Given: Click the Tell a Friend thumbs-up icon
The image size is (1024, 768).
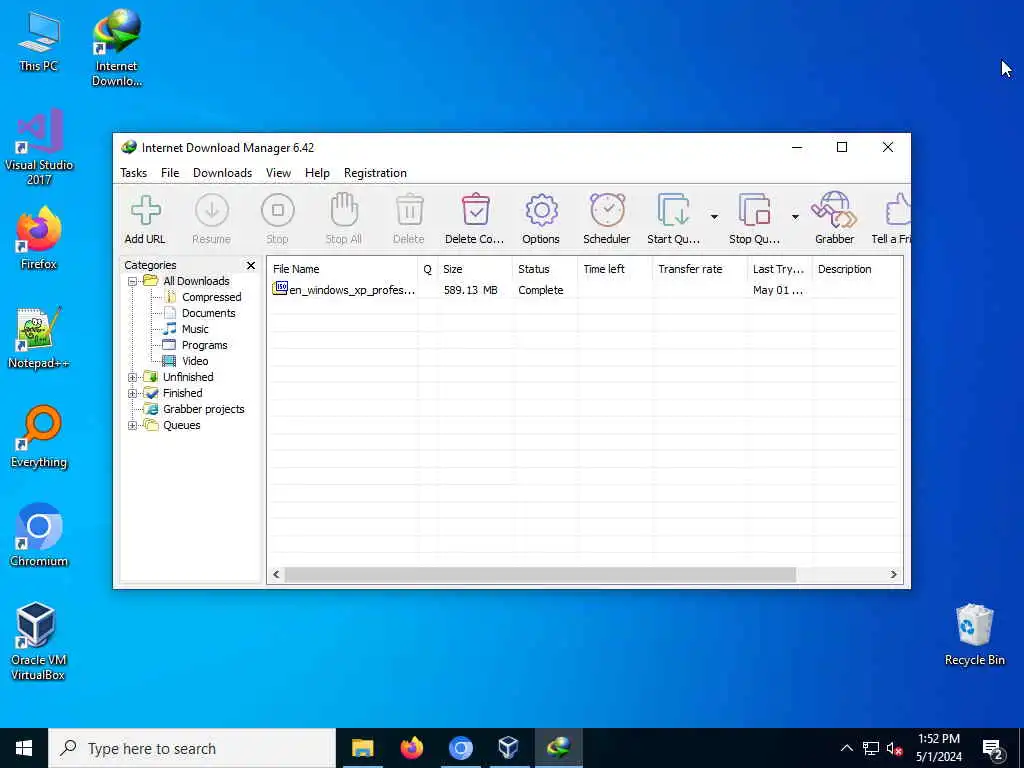Looking at the screenshot, I should (x=899, y=210).
